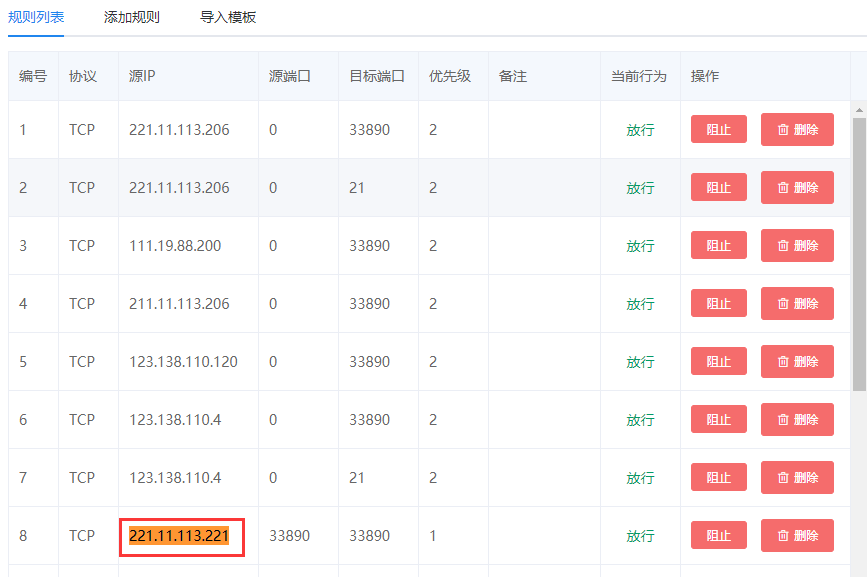Block rule 7 in the list

(x=718, y=478)
